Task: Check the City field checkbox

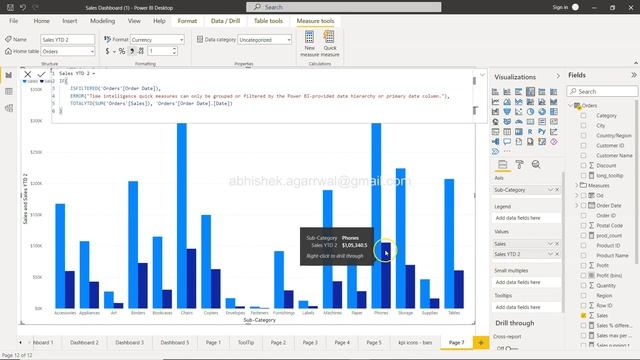Action: (x=583, y=126)
